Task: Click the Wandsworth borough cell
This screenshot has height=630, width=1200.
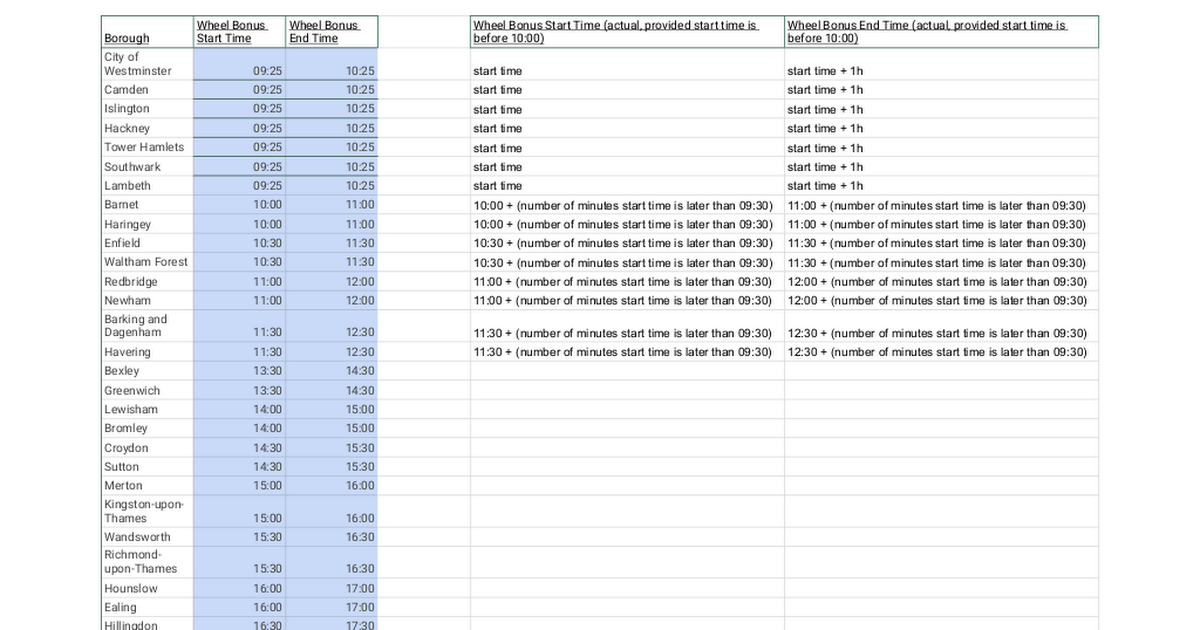Action: (146, 537)
